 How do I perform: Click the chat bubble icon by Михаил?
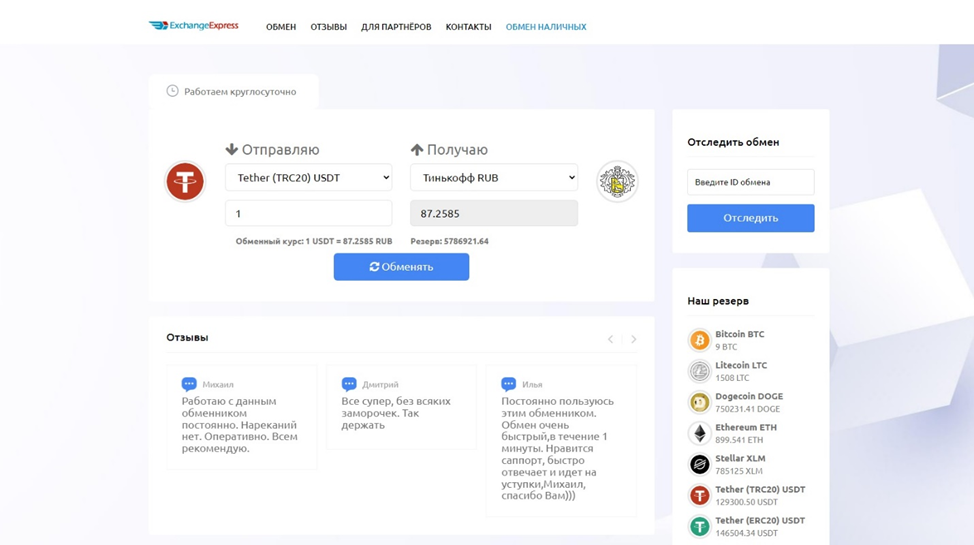(x=189, y=384)
